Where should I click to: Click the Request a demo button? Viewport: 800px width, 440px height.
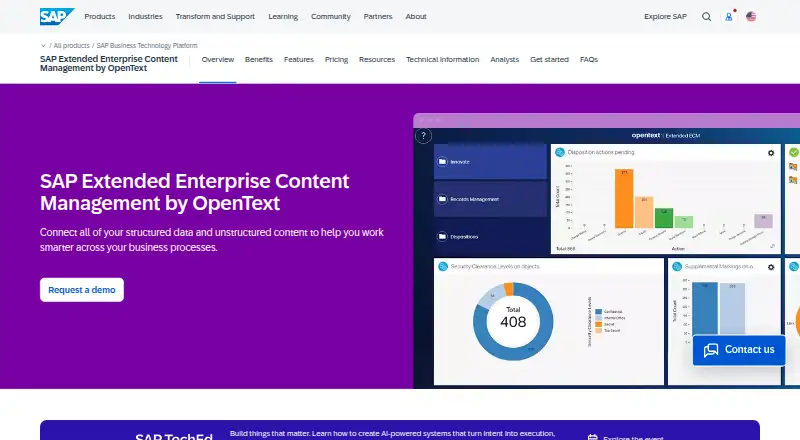pyautogui.click(x=82, y=289)
